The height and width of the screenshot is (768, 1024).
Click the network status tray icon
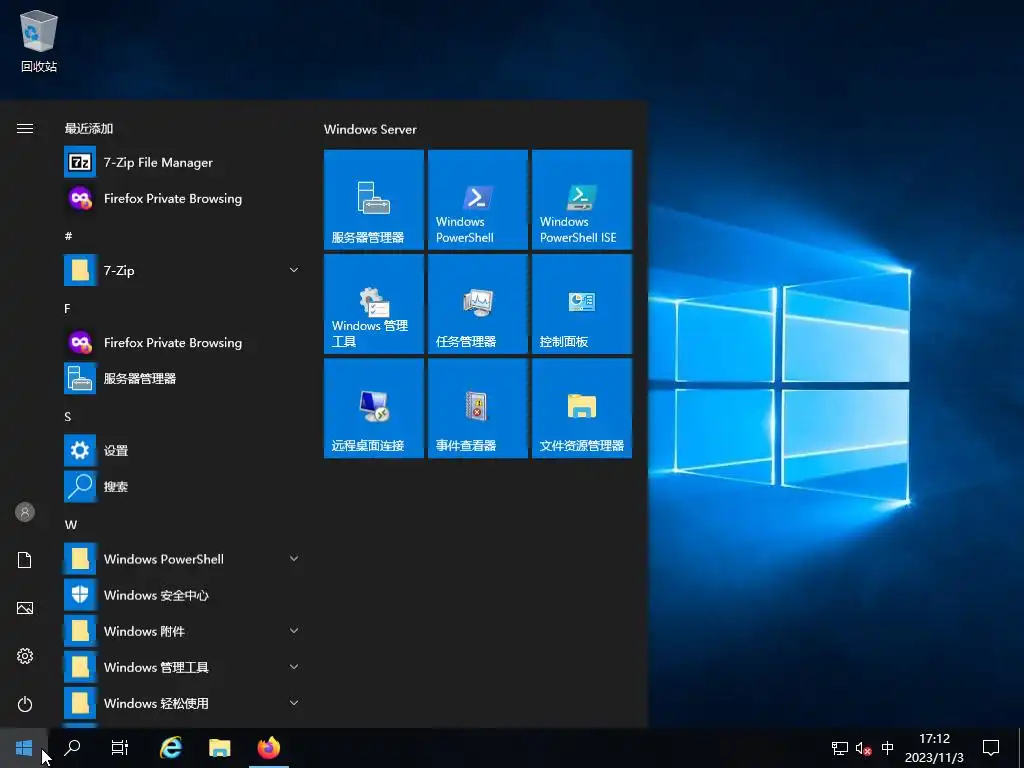coord(839,748)
